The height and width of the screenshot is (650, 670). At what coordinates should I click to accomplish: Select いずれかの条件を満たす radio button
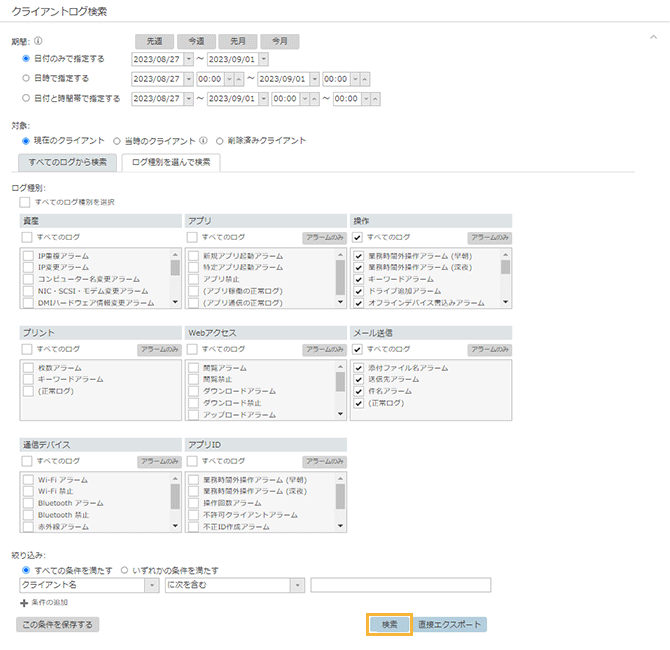click(124, 570)
